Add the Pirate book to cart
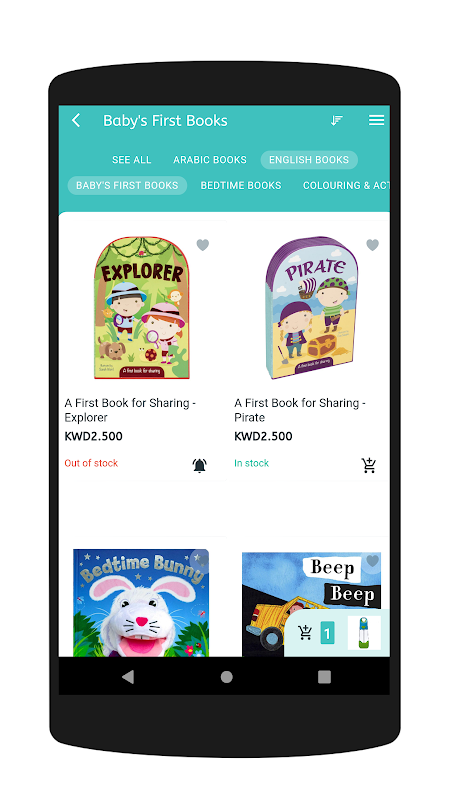 [x=369, y=465]
